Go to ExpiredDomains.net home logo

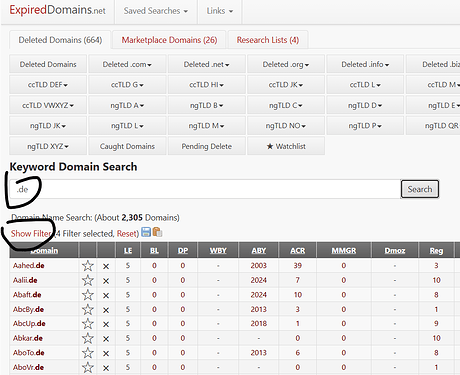[57, 10]
